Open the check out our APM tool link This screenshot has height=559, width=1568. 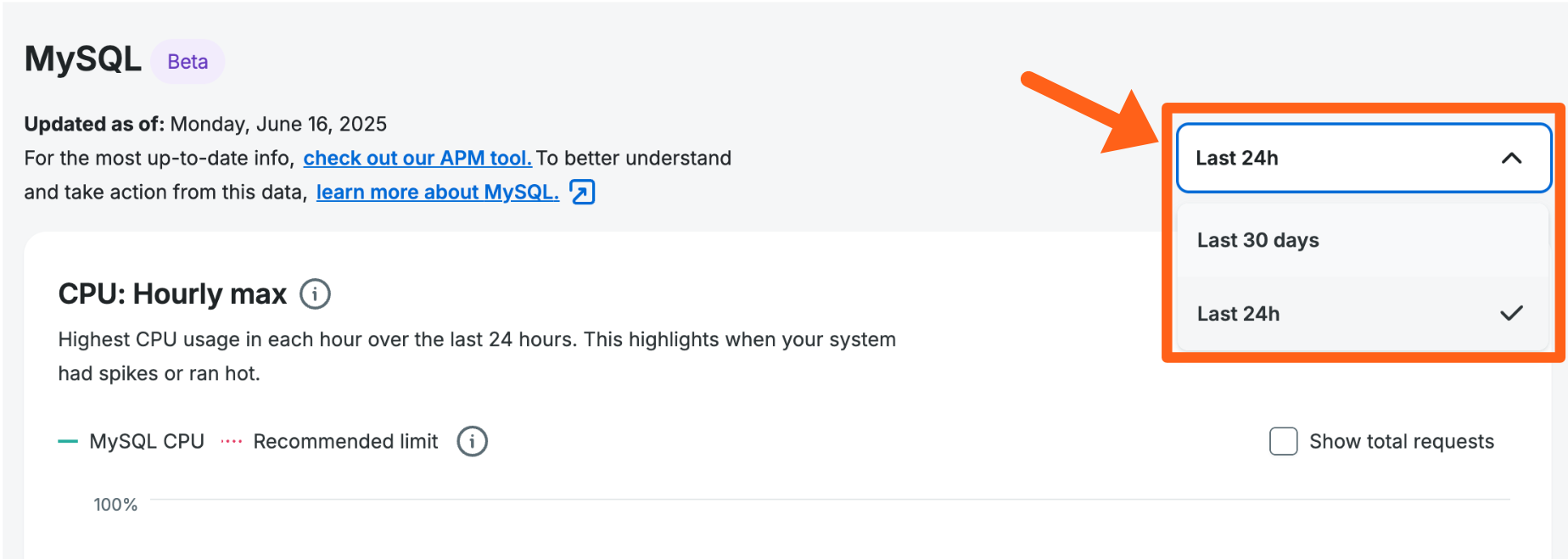(417, 159)
